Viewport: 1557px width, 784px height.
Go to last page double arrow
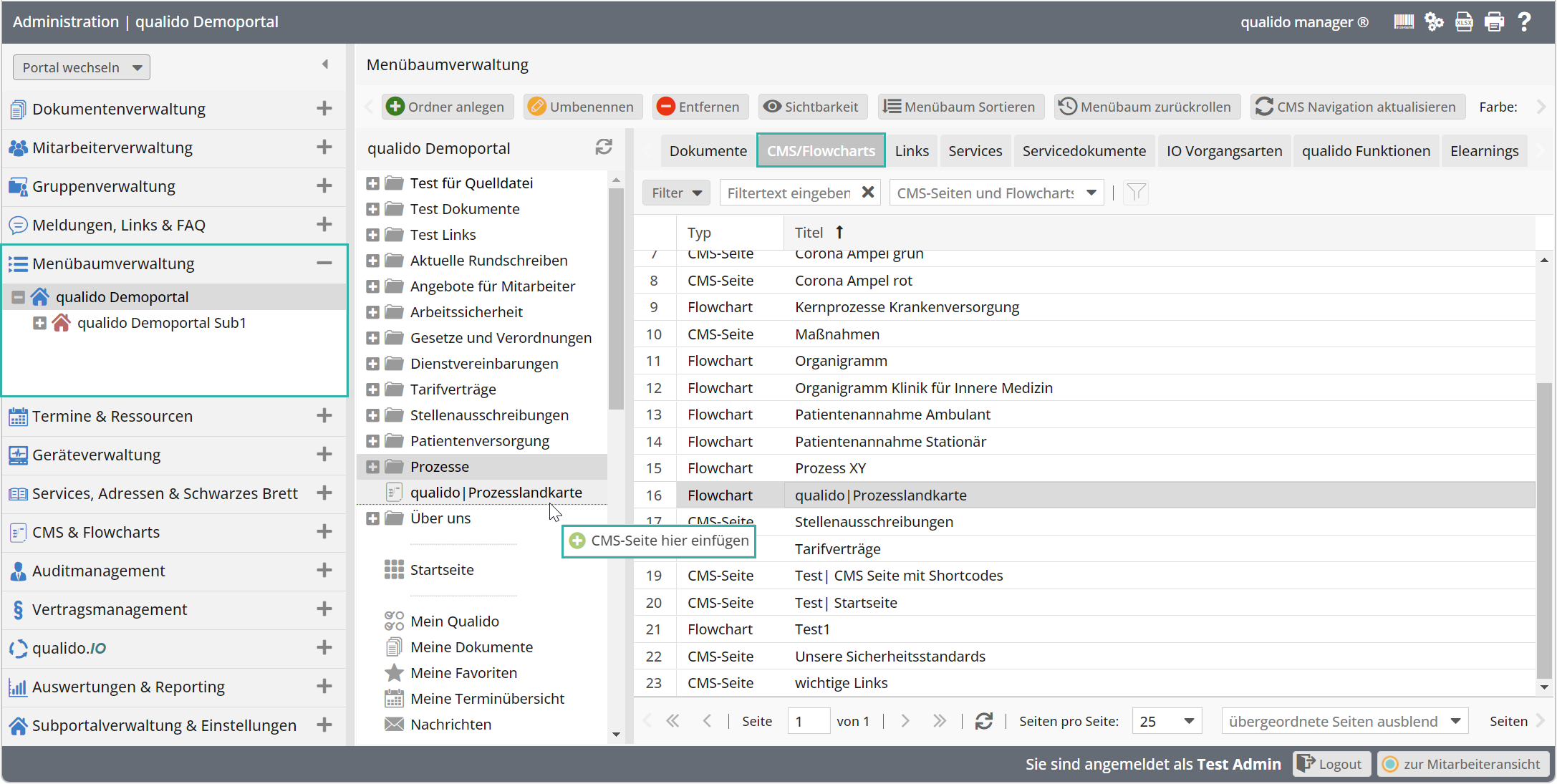[940, 721]
